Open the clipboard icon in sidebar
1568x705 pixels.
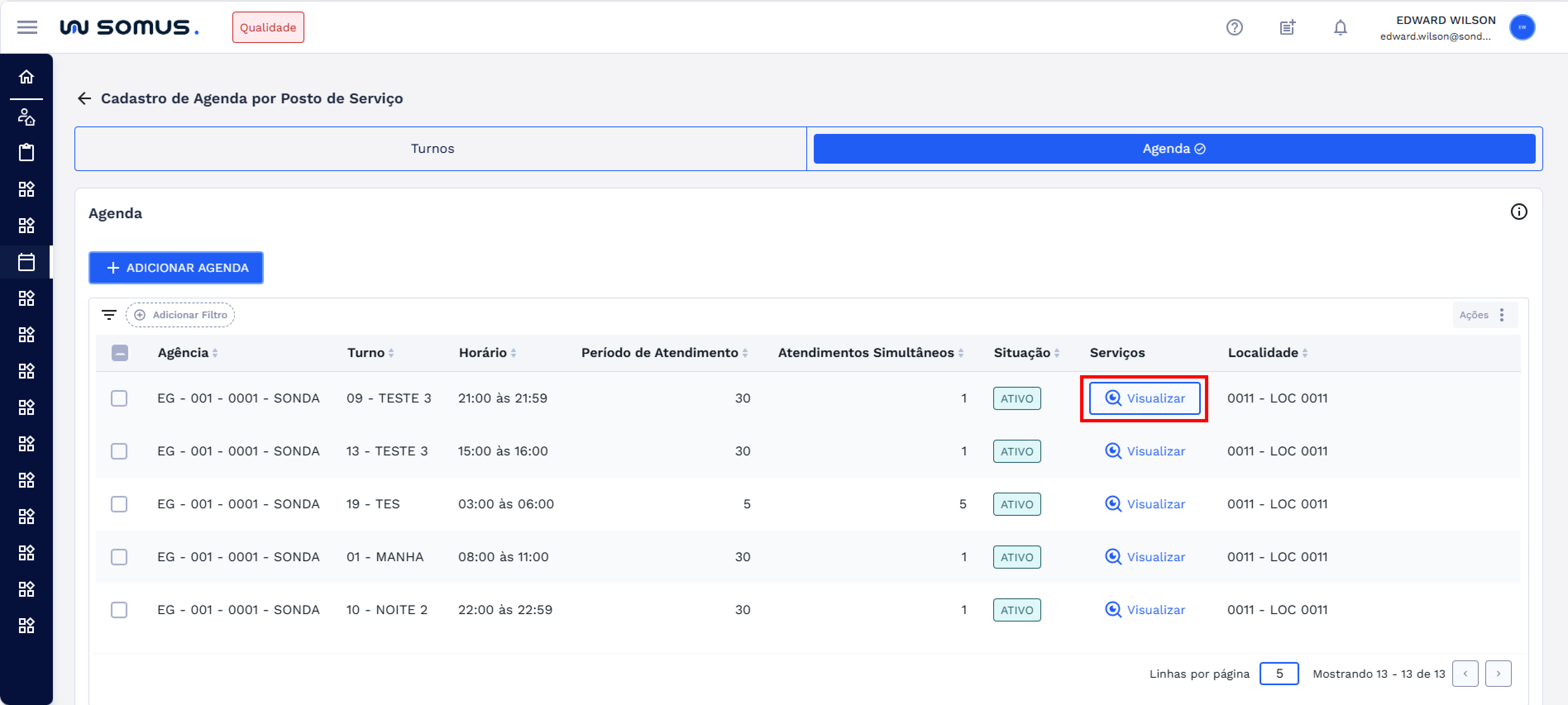[x=26, y=152]
